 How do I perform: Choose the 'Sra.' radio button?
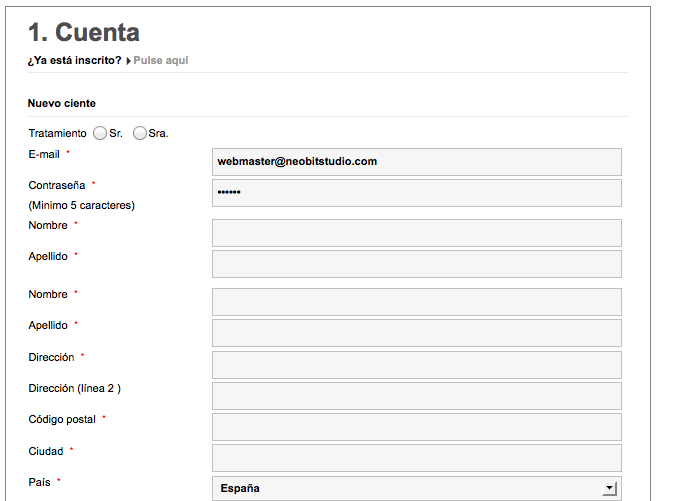tap(140, 133)
